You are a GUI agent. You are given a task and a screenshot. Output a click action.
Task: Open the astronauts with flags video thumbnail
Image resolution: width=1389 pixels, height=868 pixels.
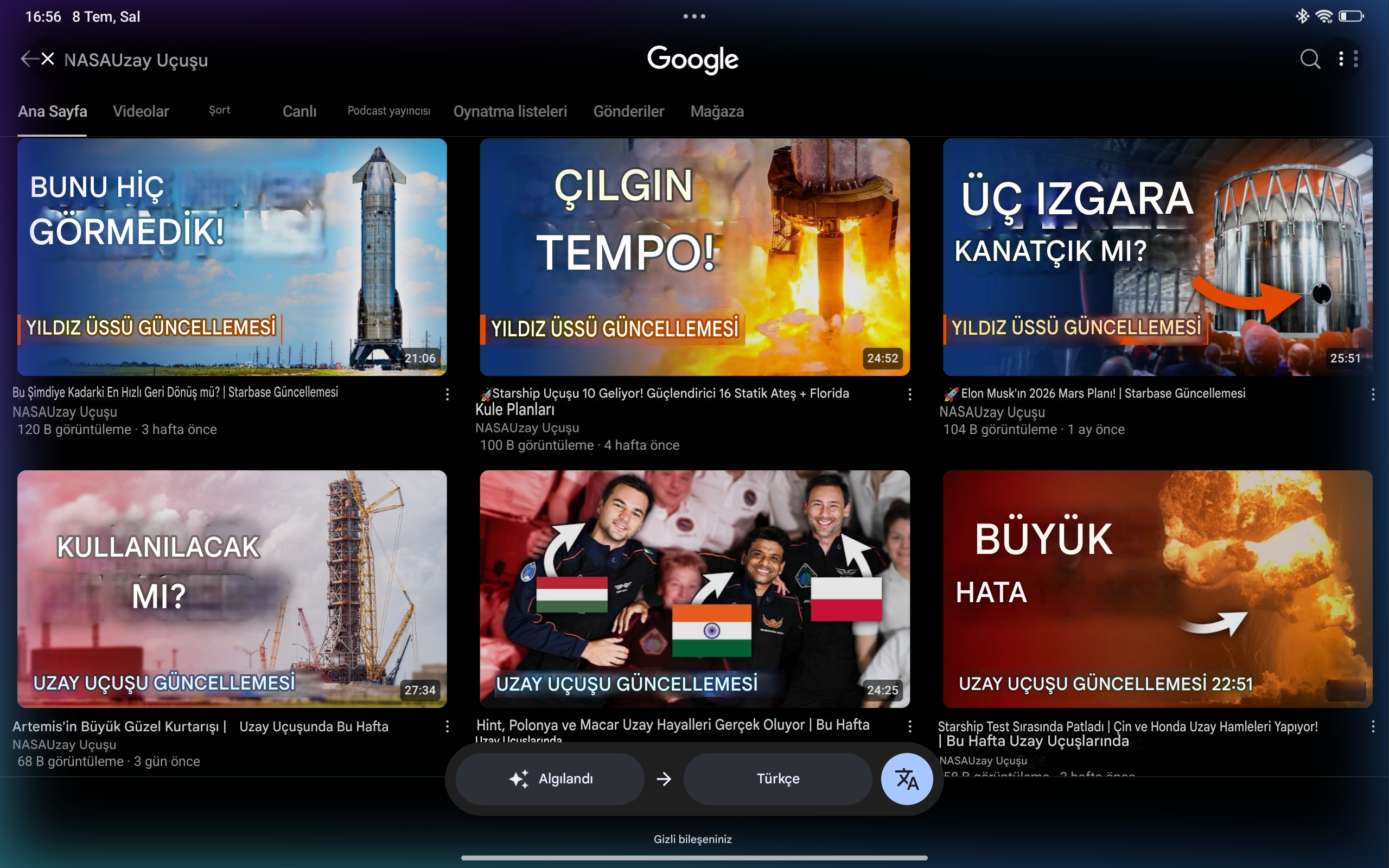694,589
